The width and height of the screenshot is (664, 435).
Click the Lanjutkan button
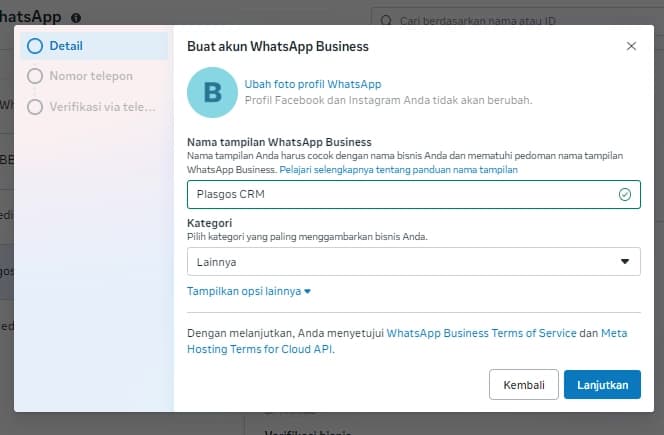click(602, 385)
